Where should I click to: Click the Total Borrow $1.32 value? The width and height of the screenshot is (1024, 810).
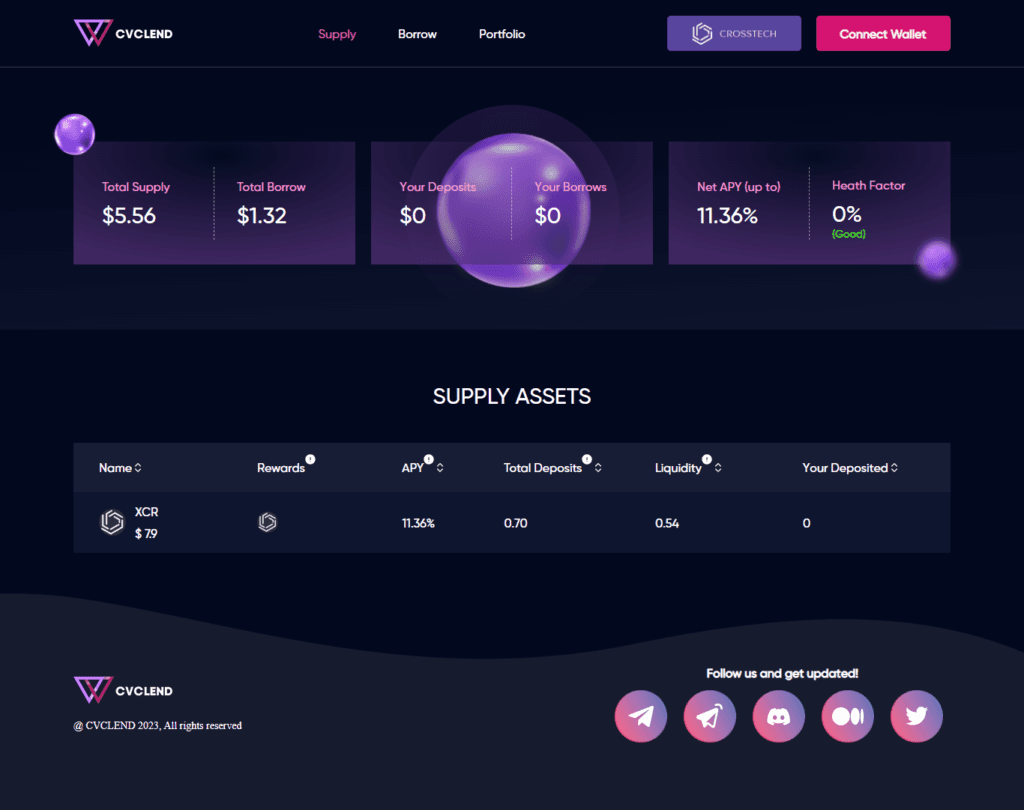pyautogui.click(x=262, y=216)
